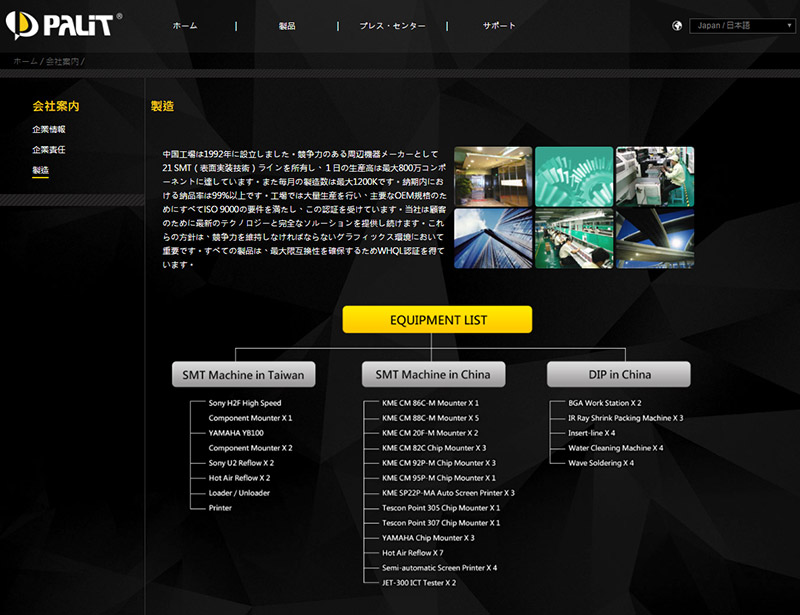Open the ホーム menu item

point(185,26)
